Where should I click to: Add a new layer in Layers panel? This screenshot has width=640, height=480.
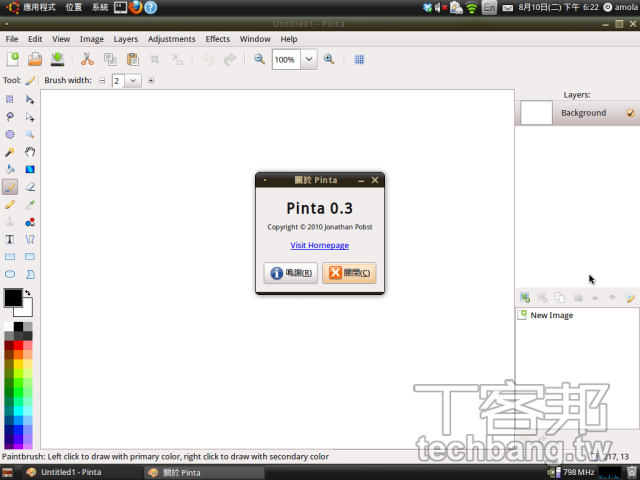(525, 298)
